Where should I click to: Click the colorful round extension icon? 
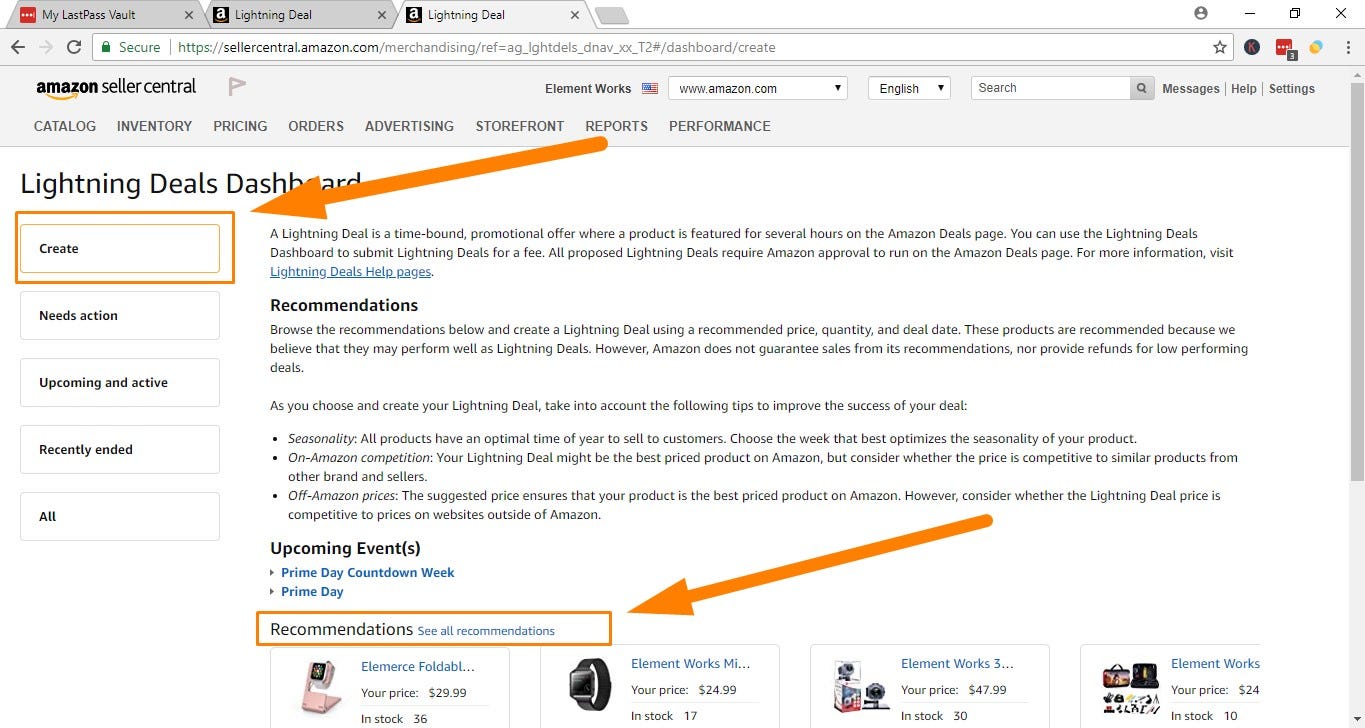tap(1316, 47)
